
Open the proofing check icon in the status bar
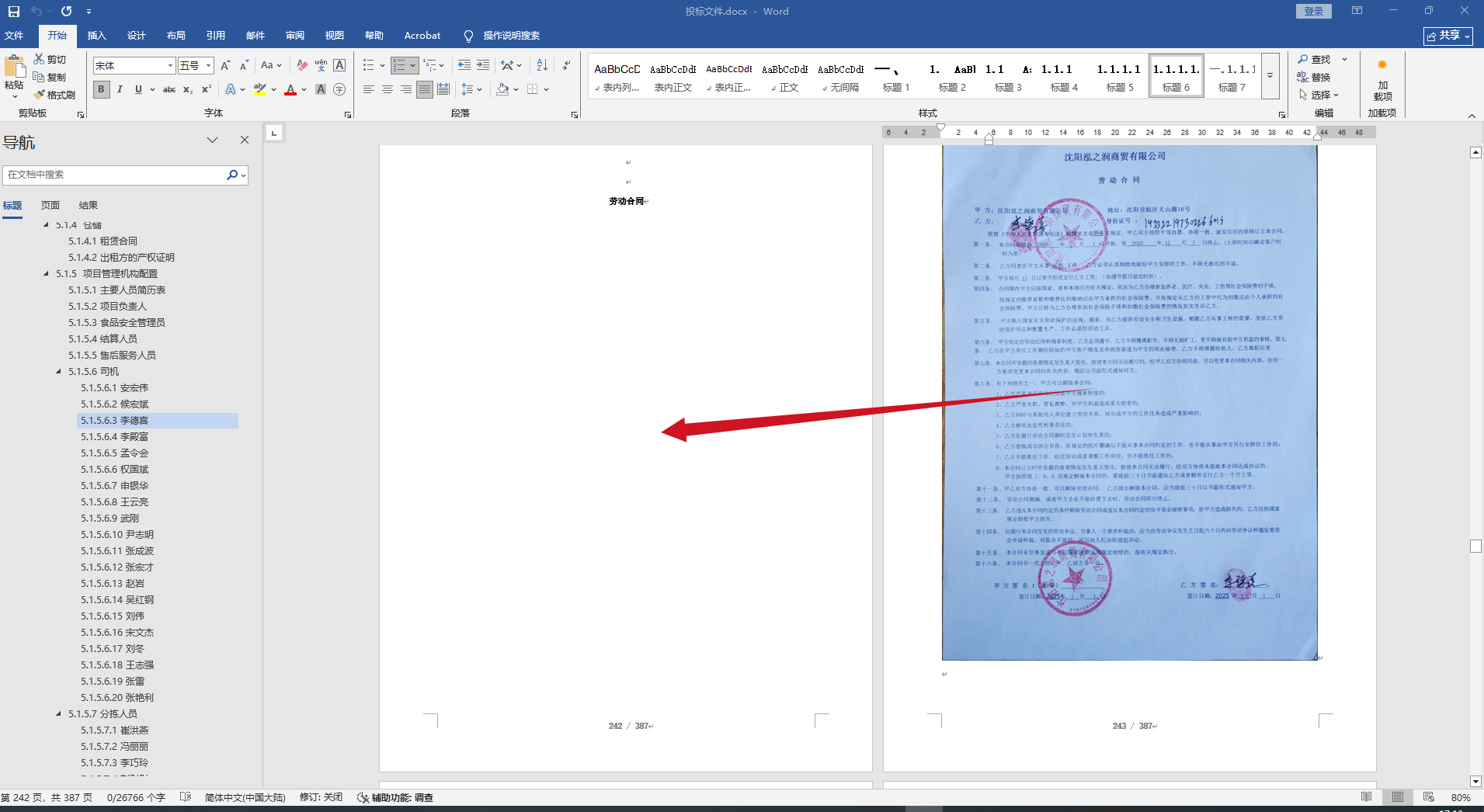[x=186, y=797]
